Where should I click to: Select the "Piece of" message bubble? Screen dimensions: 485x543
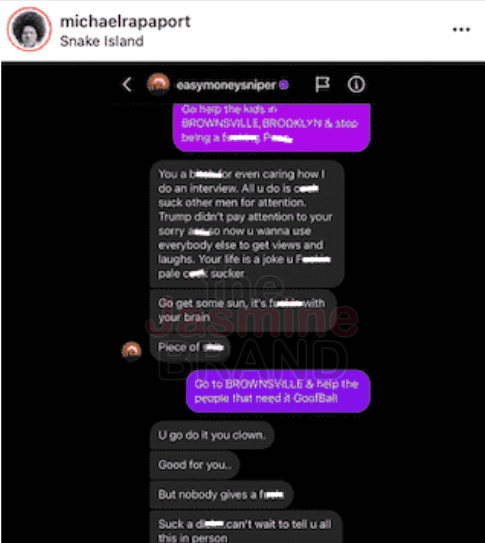click(x=190, y=347)
